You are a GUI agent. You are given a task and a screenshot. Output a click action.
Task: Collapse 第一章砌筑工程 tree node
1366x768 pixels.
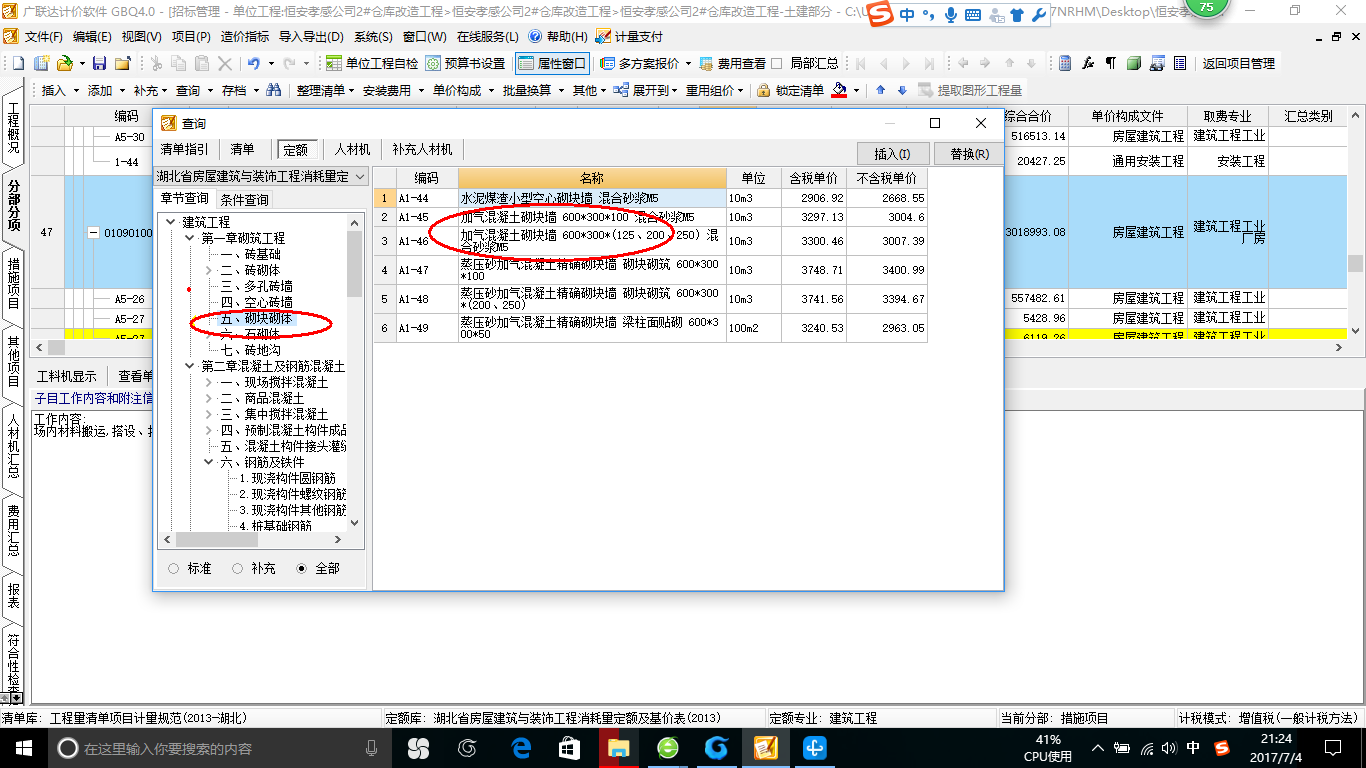[x=190, y=238]
